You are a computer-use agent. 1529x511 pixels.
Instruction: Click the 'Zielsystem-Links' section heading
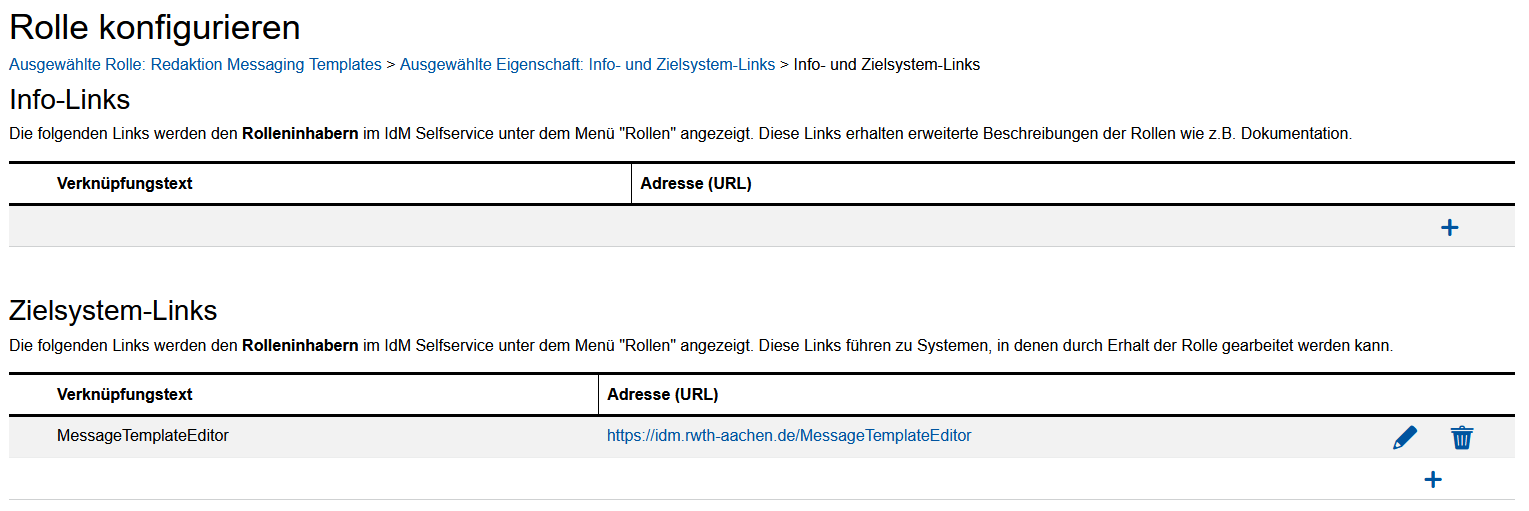[113, 311]
